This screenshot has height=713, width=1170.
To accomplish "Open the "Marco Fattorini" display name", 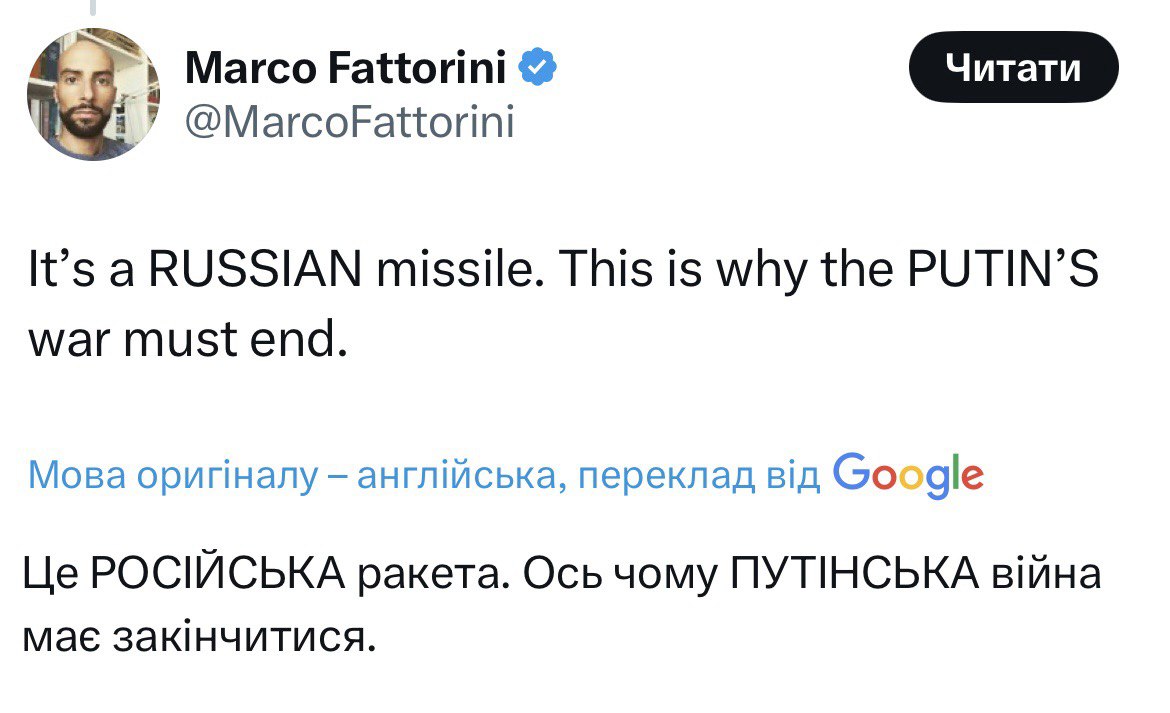I will (349, 69).
